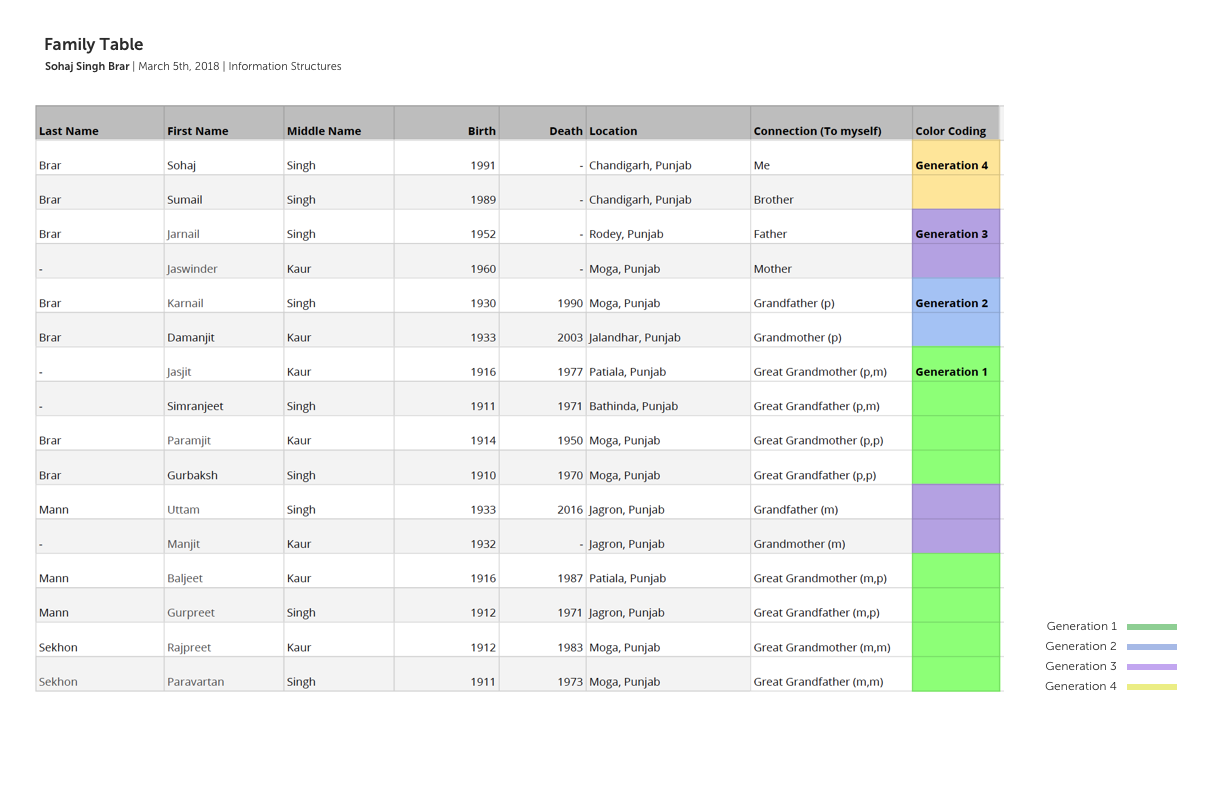The image size is (1224, 792).
Task: Click the birth year 1989 cell
Action: [x=483, y=200]
